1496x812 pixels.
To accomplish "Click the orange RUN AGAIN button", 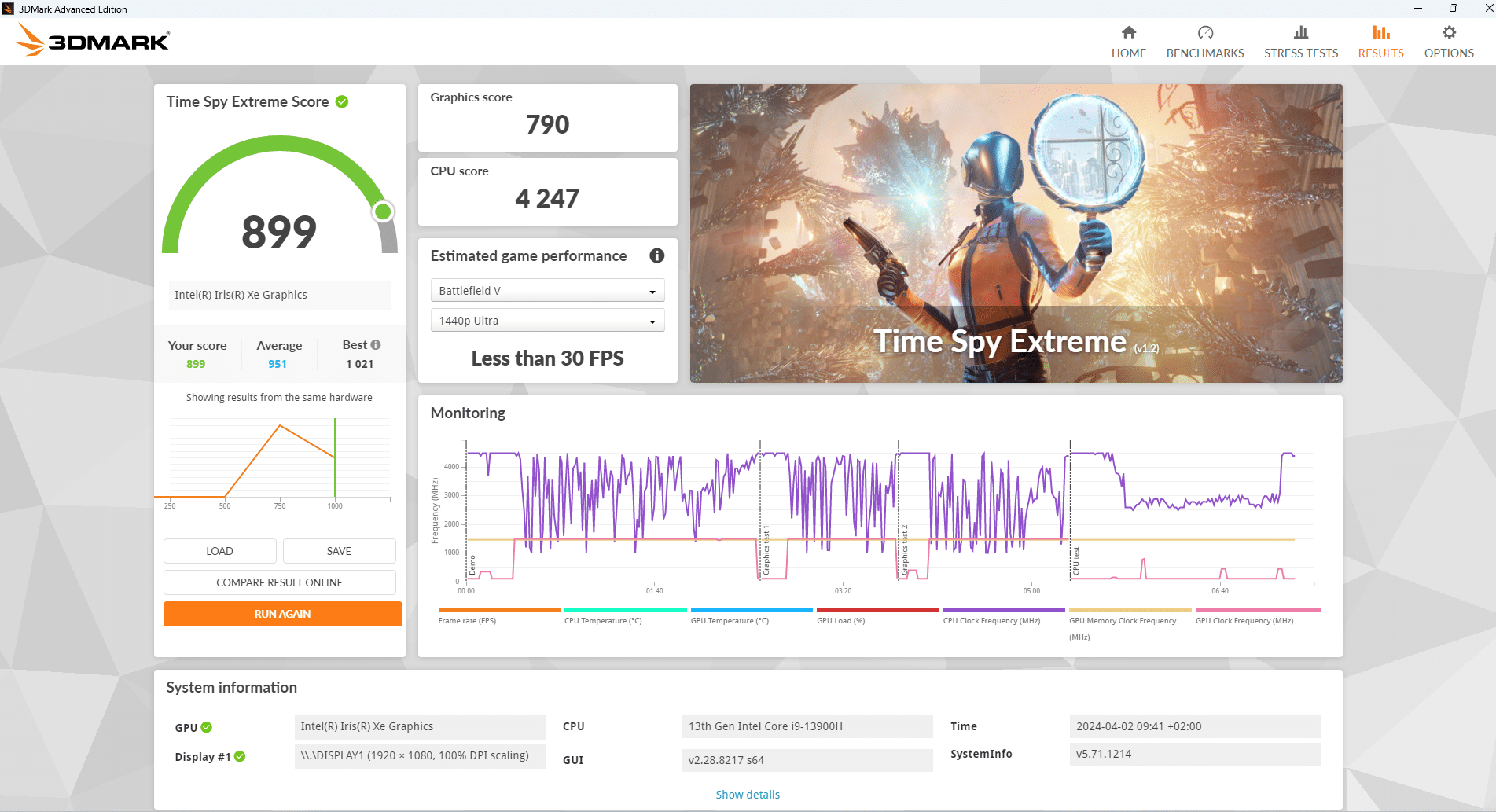I will [x=282, y=614].
